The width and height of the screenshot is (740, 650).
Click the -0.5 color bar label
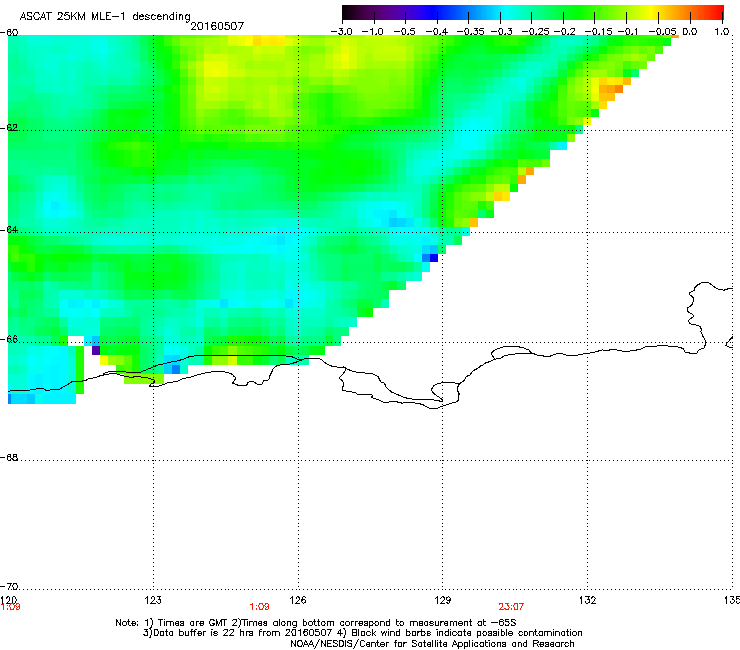click(404, 32)
